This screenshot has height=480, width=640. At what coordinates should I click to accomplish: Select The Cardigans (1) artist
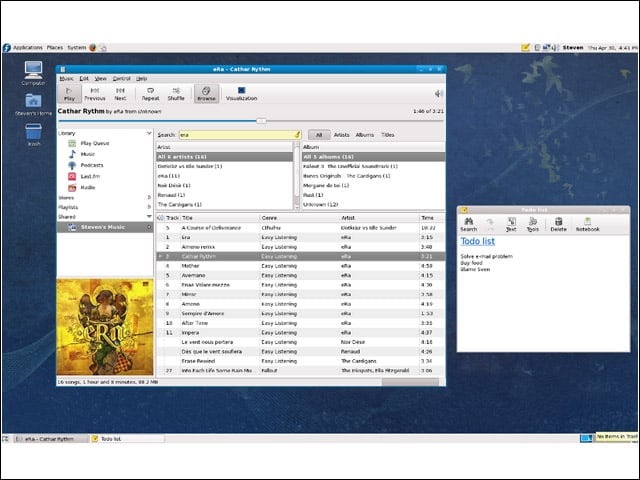(x=224, y=204)
